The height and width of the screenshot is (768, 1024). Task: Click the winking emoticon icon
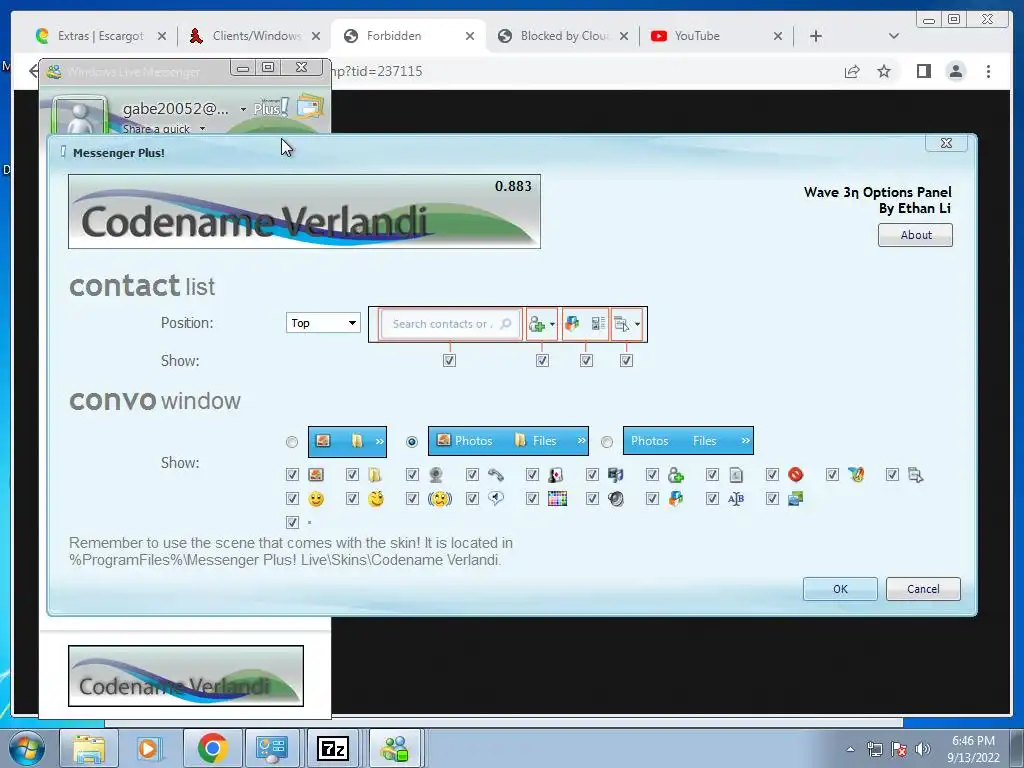tap(376, 499)
